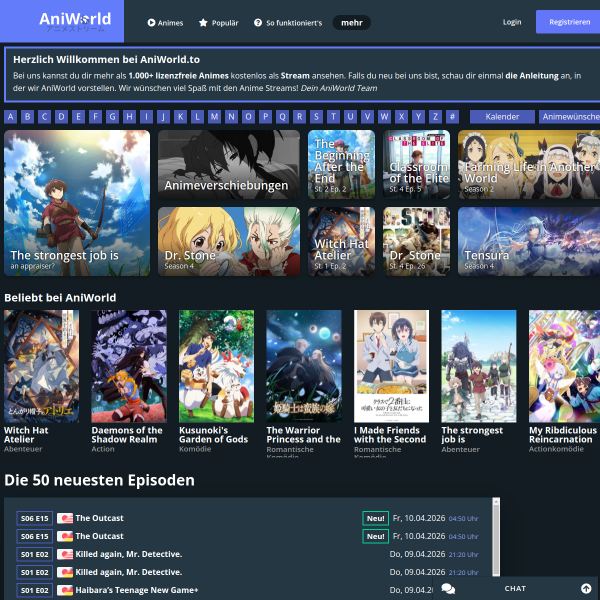The height and width of the screenshot is (600, 600).
Task: Open the Animeverschiebungen card
Action: coord(229,165)
